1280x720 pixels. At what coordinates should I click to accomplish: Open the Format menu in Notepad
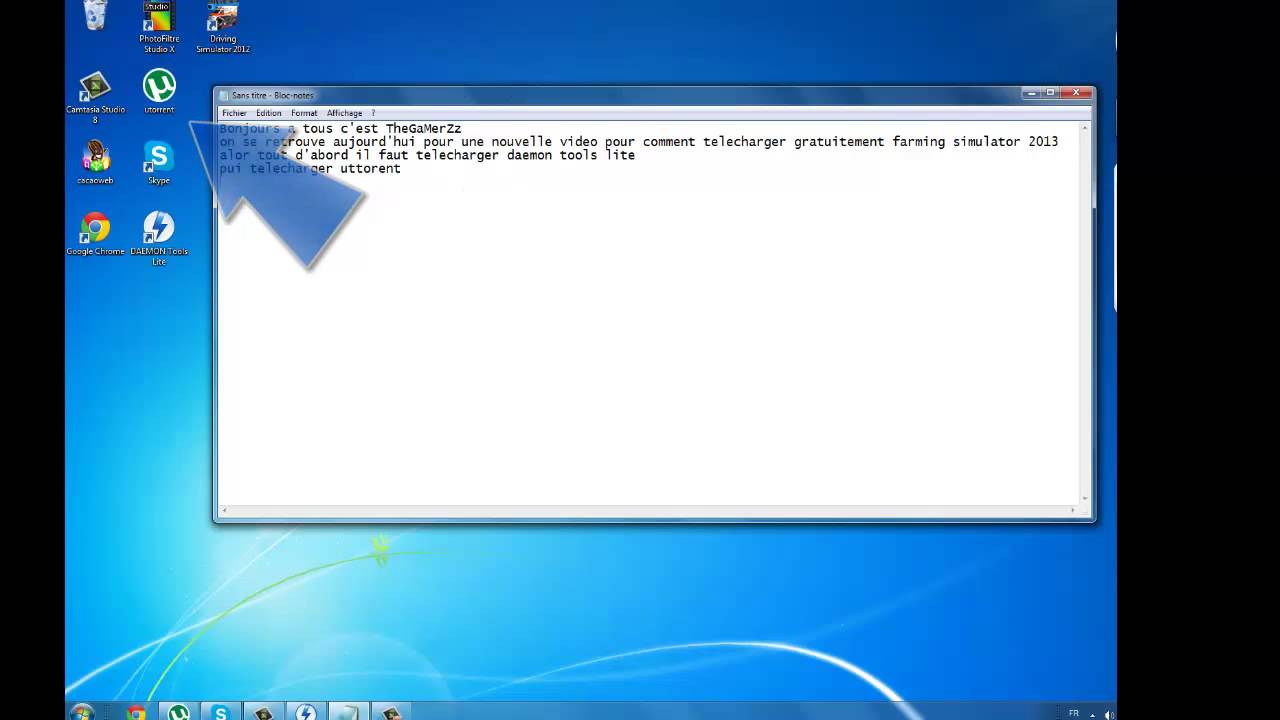tap(304, 113)
